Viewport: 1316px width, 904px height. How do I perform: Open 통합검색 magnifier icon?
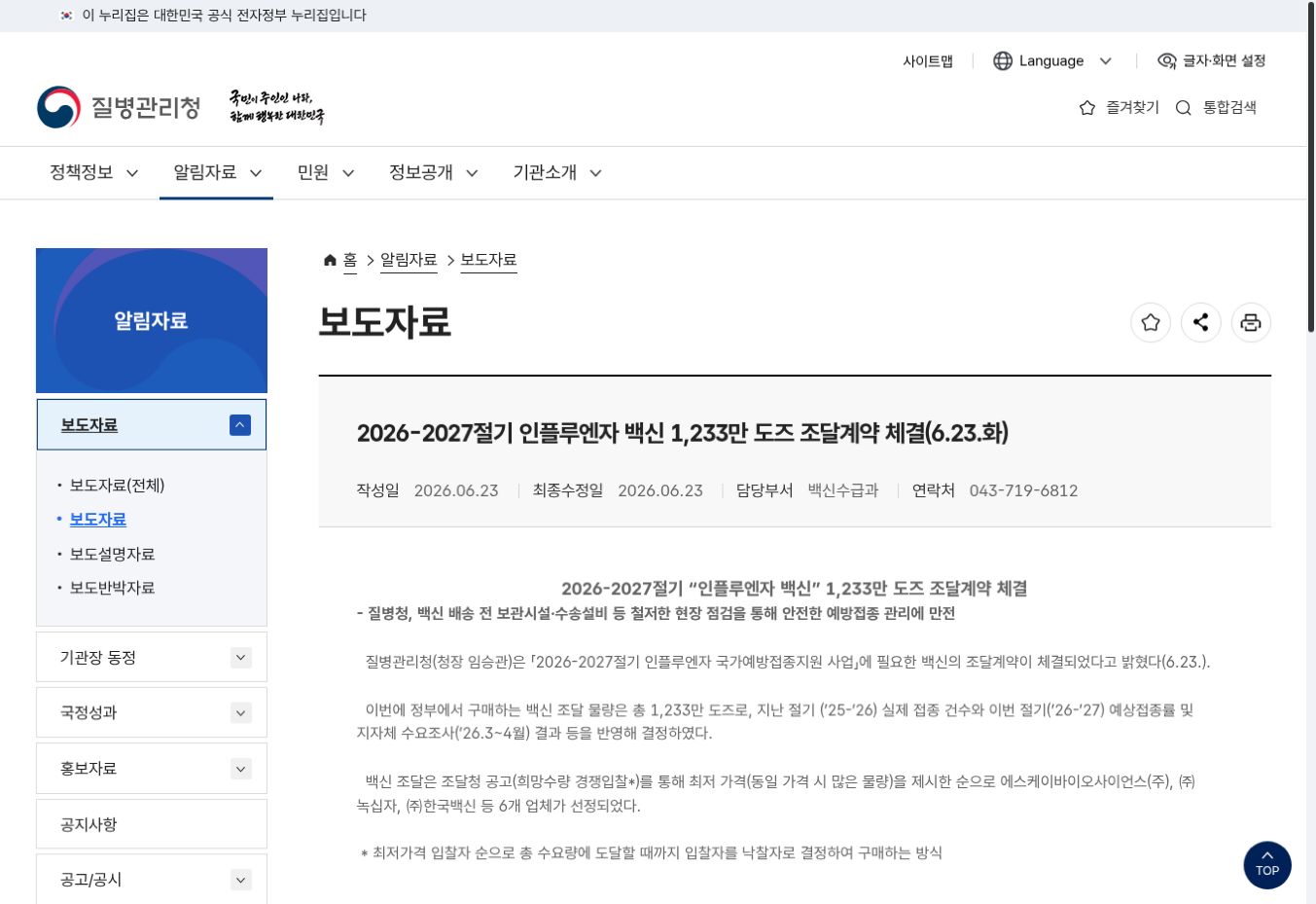coord(1184,108)
